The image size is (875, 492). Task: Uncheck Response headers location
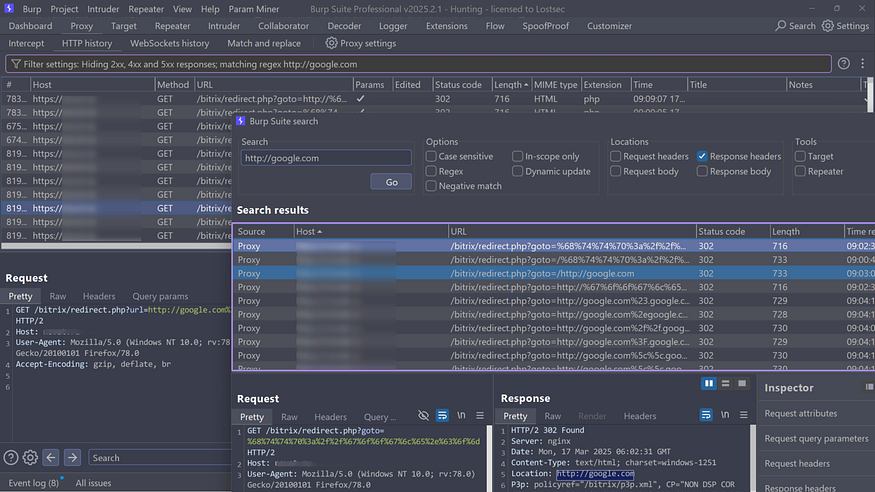[702, 156]
